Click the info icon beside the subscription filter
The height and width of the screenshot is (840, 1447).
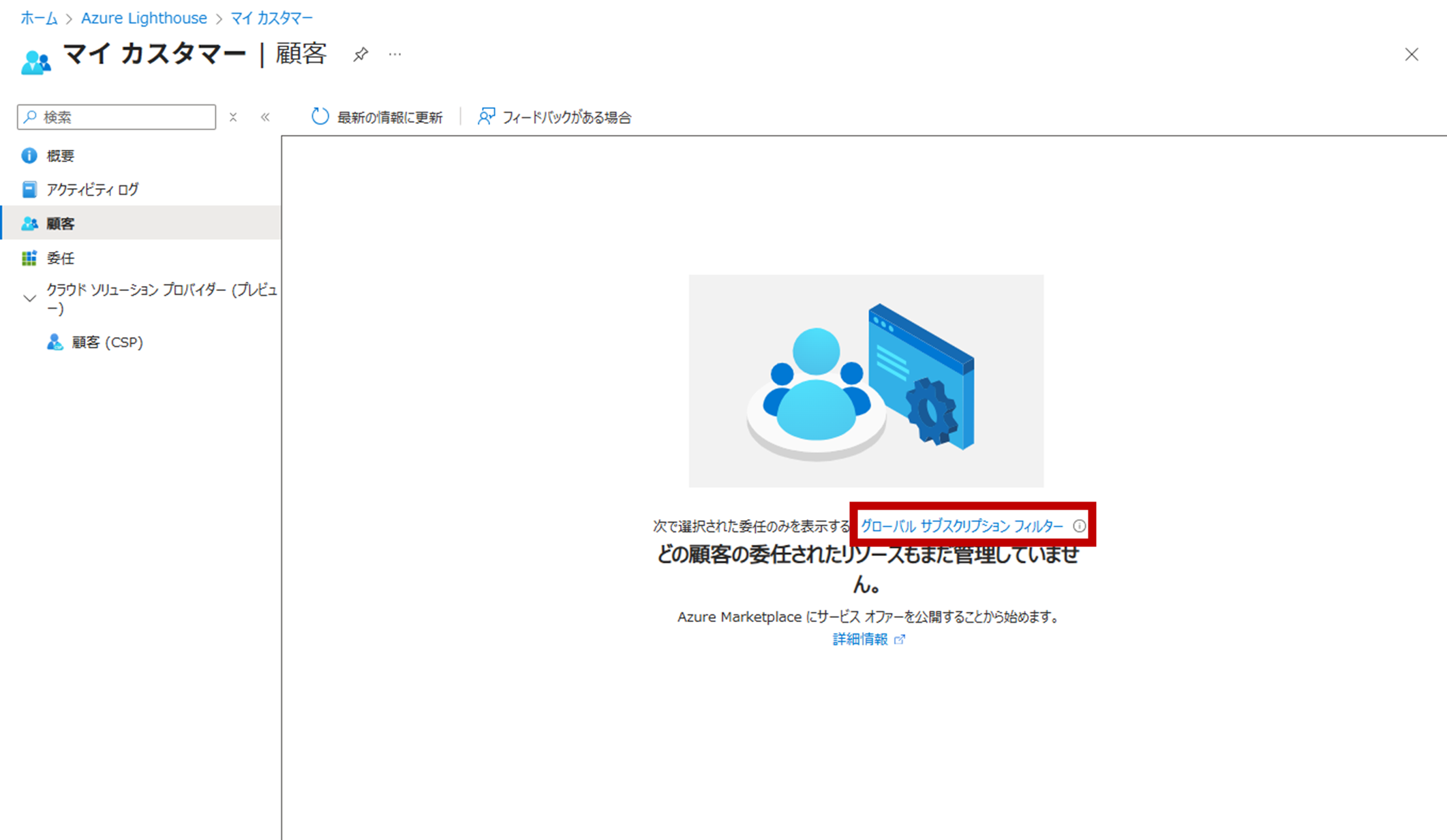1079,526
